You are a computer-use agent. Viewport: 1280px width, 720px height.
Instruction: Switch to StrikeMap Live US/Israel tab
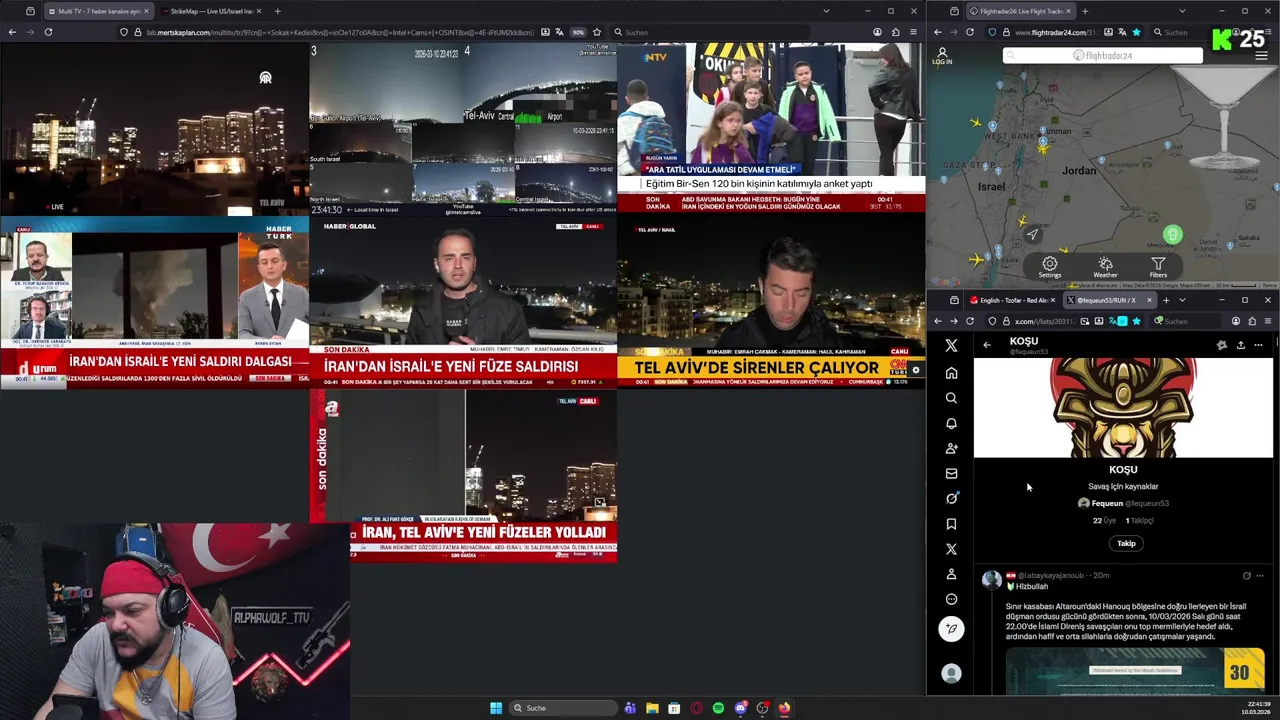click(x=211, y=11)
